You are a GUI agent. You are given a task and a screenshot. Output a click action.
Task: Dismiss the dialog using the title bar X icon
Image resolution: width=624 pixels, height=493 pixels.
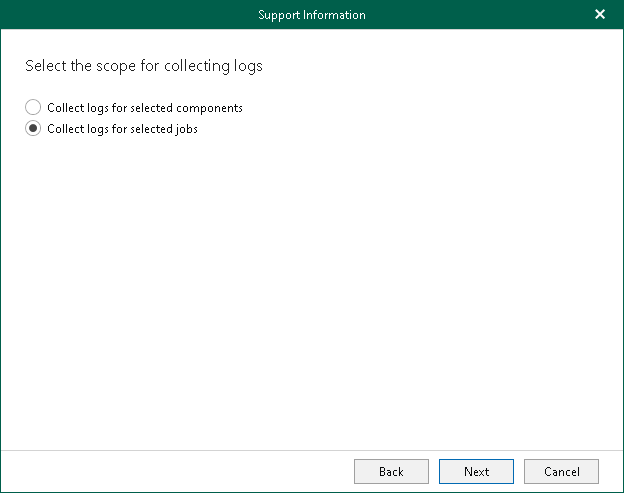tap(600, 14)
